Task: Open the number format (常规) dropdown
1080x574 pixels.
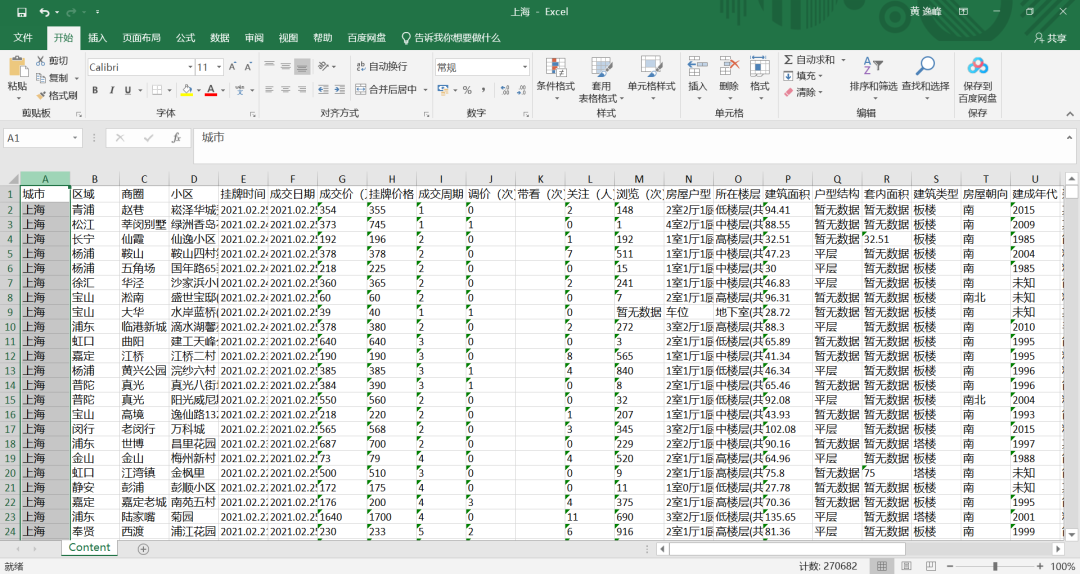Action: (525, 67)
